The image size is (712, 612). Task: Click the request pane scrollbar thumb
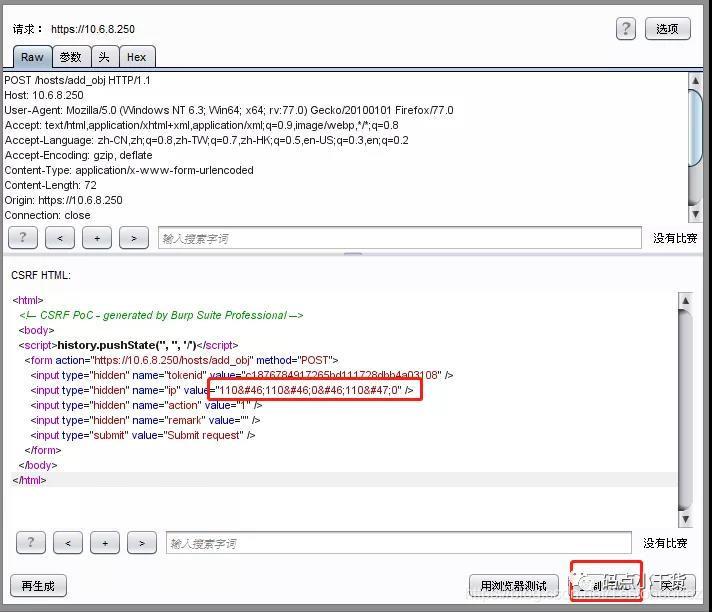point(695,128)
